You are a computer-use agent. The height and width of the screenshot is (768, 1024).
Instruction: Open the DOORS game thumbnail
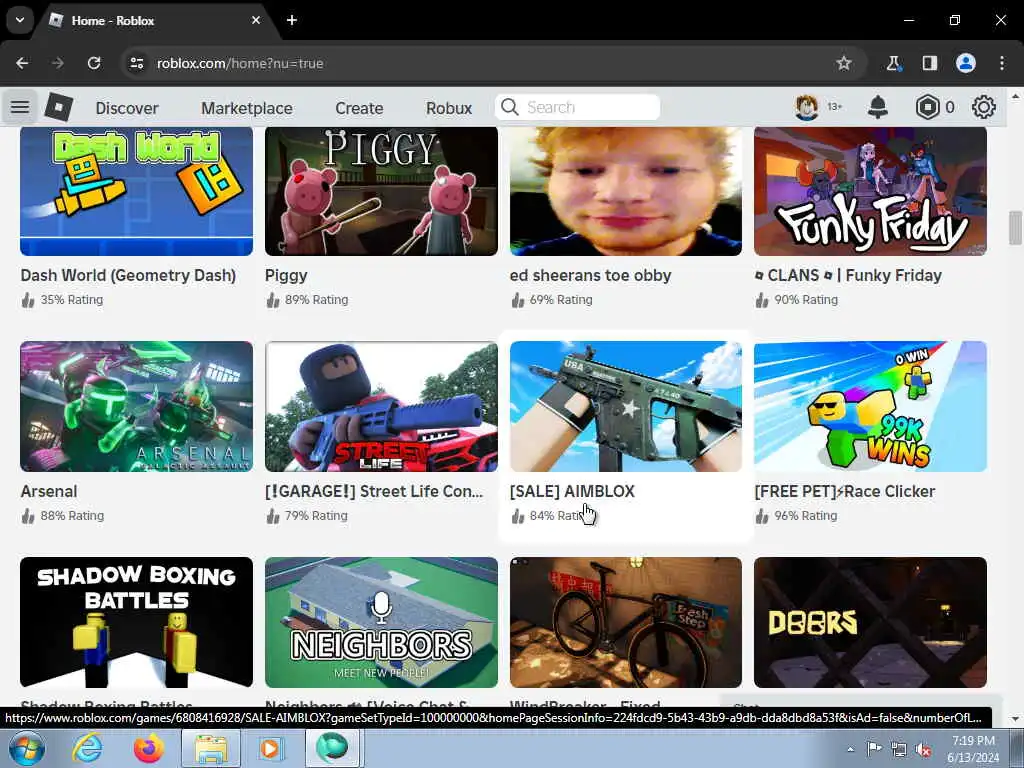click(x=871, y=622)
